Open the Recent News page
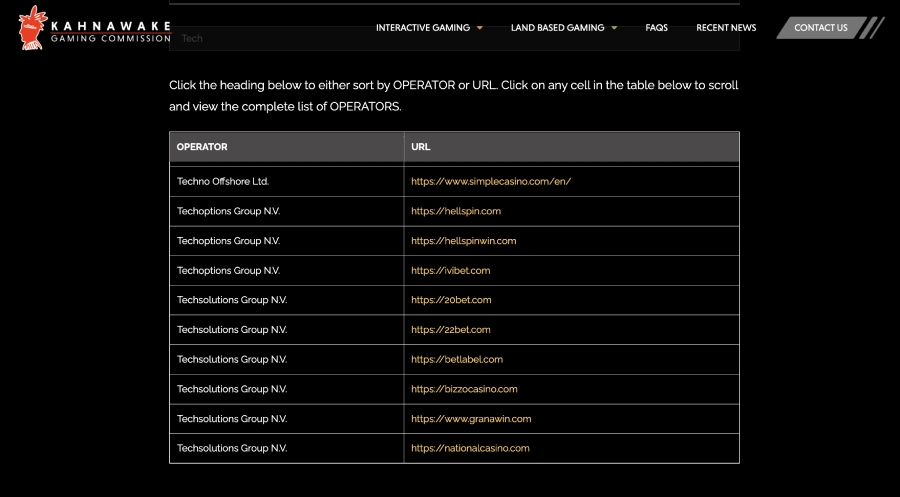 tap(726, 28)
